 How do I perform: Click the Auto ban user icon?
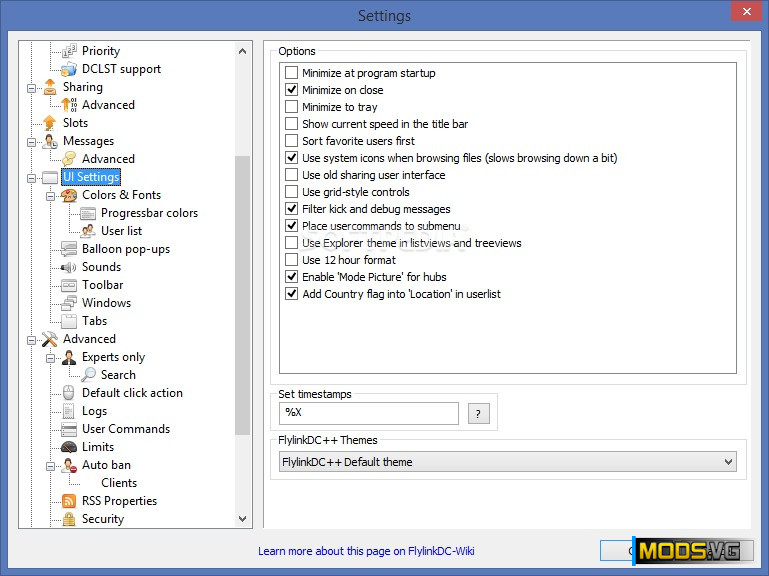69,465
